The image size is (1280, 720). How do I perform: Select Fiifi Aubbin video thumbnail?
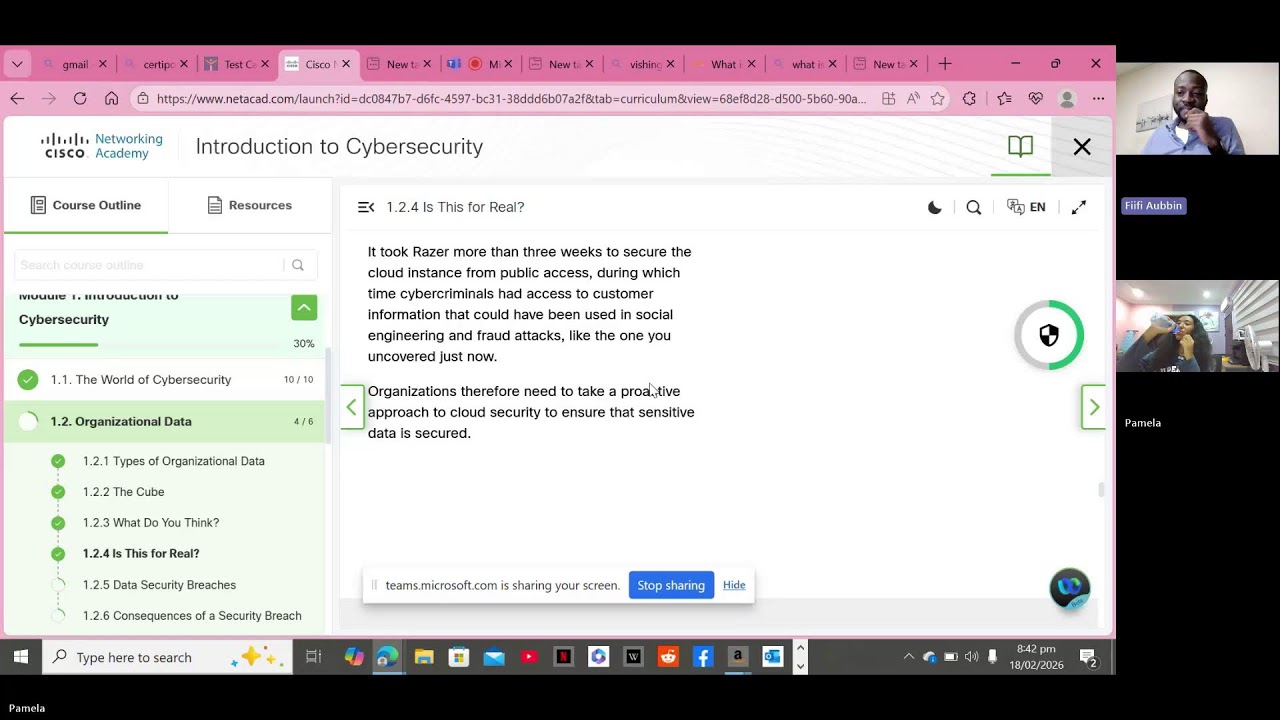point(1198,111)
